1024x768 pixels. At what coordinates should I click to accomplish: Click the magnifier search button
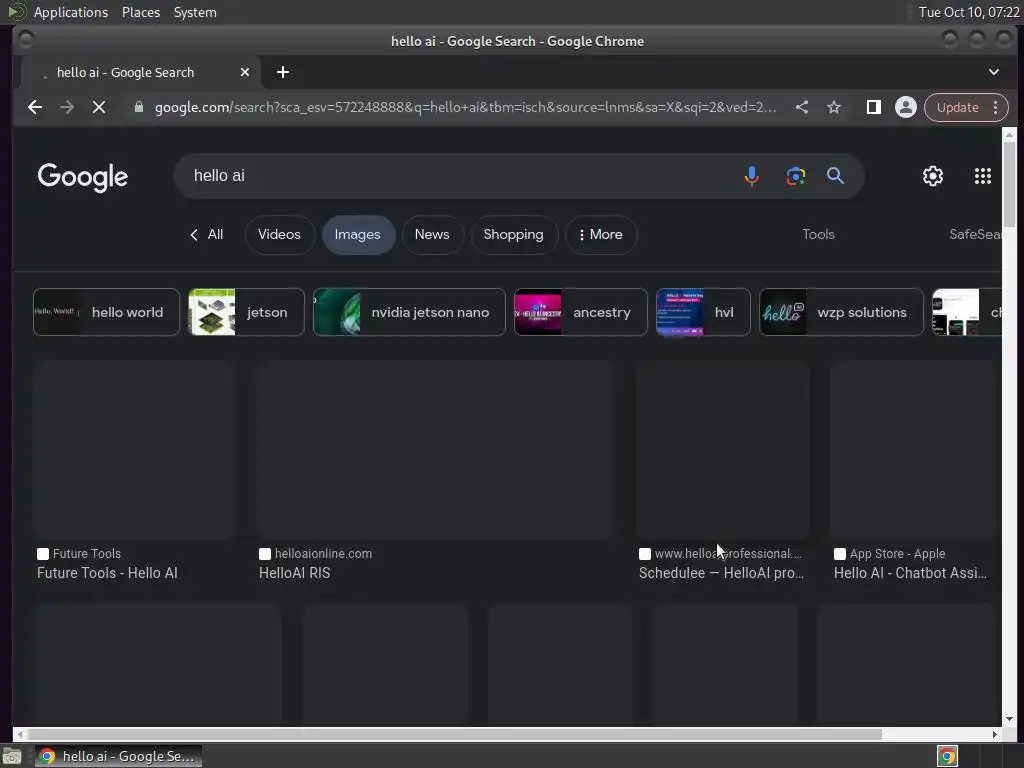point(835,176)
